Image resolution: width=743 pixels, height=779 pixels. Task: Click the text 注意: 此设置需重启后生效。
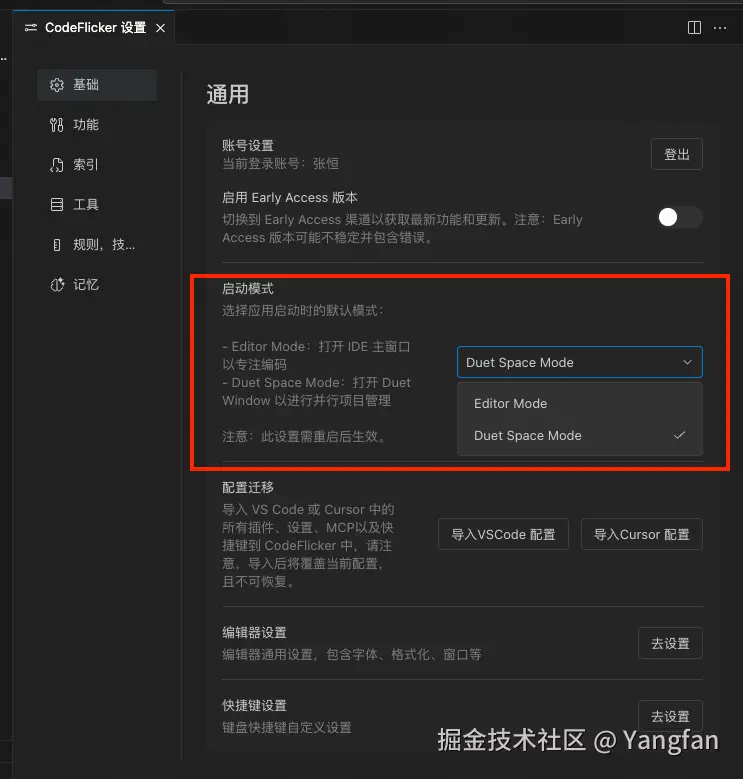[x=304, y=437]
